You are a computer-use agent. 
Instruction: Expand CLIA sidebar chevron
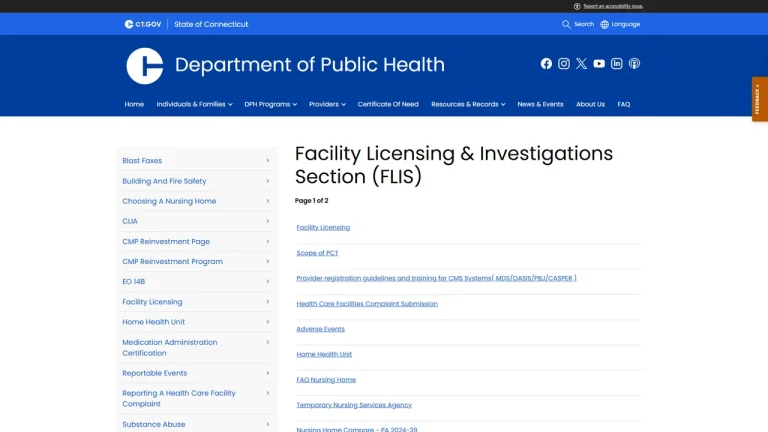267,221
